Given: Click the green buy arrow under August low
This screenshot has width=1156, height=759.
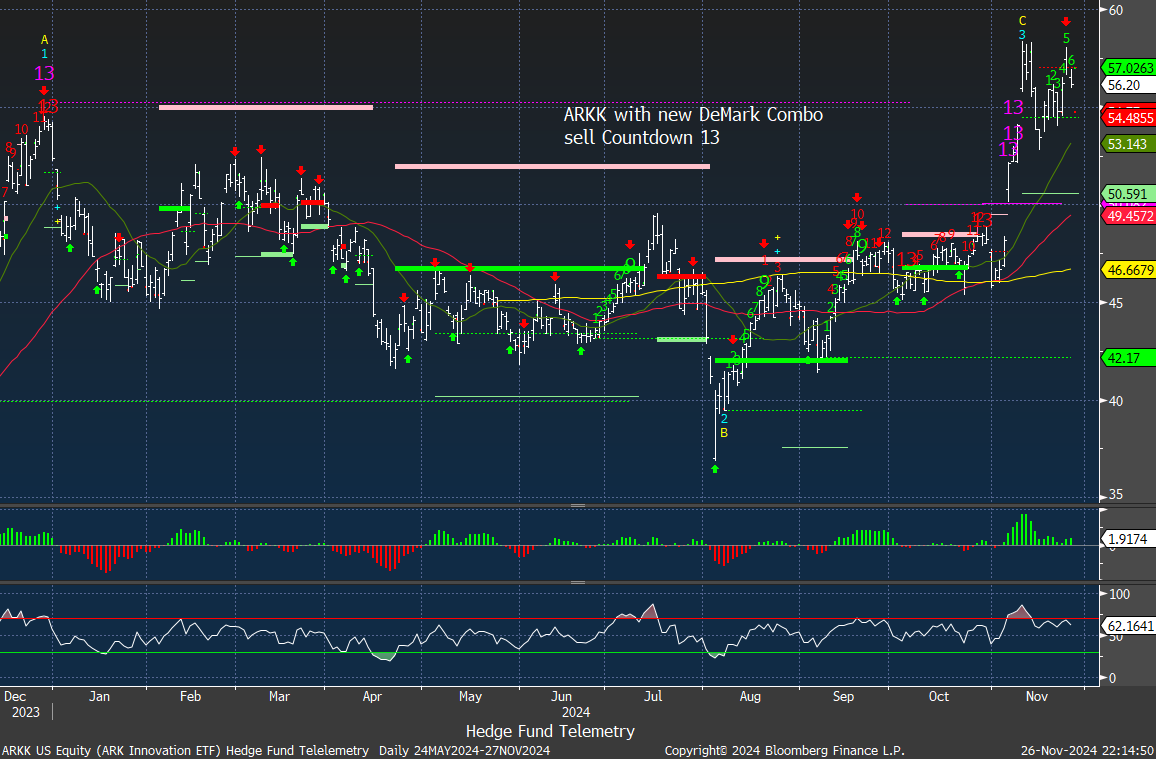Looking at the screenshot, I should click(715, 468).
